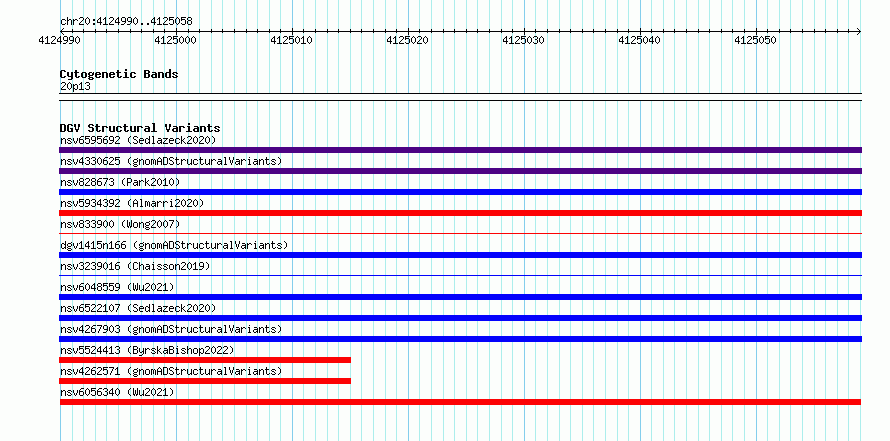Click the nsv6595692 (Sedlazeck2020) label

coord(138,140)
